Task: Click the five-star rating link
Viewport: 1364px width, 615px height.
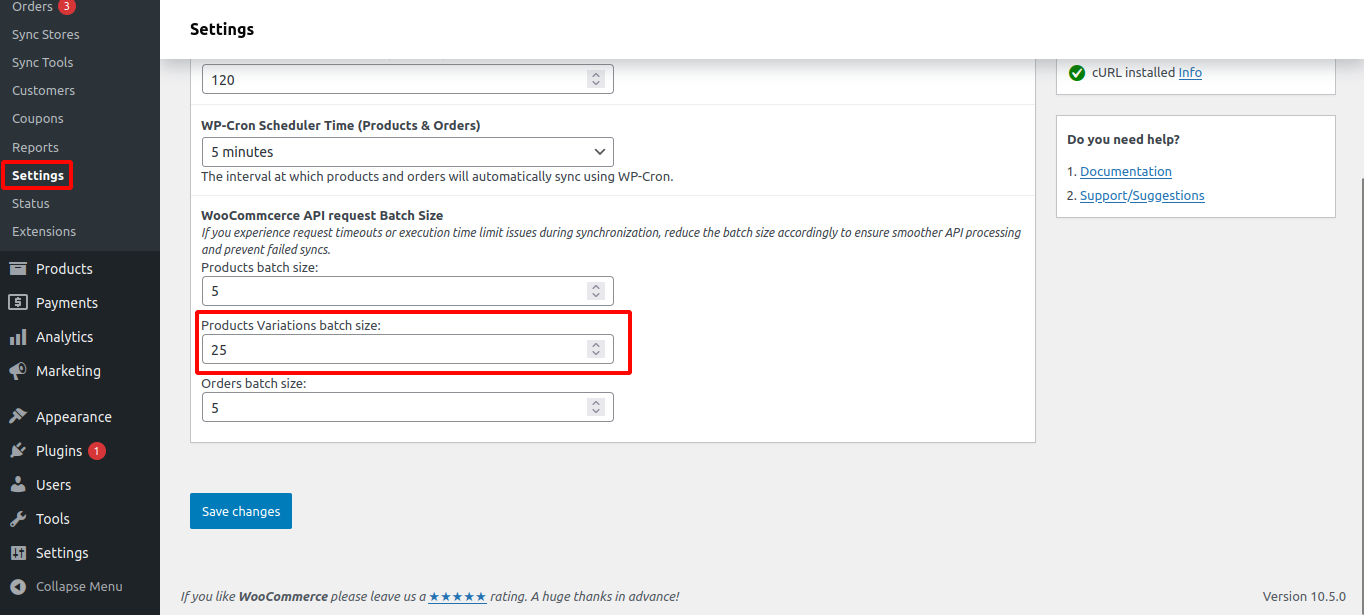Action: pyautogui.click(x=457, y=597)
